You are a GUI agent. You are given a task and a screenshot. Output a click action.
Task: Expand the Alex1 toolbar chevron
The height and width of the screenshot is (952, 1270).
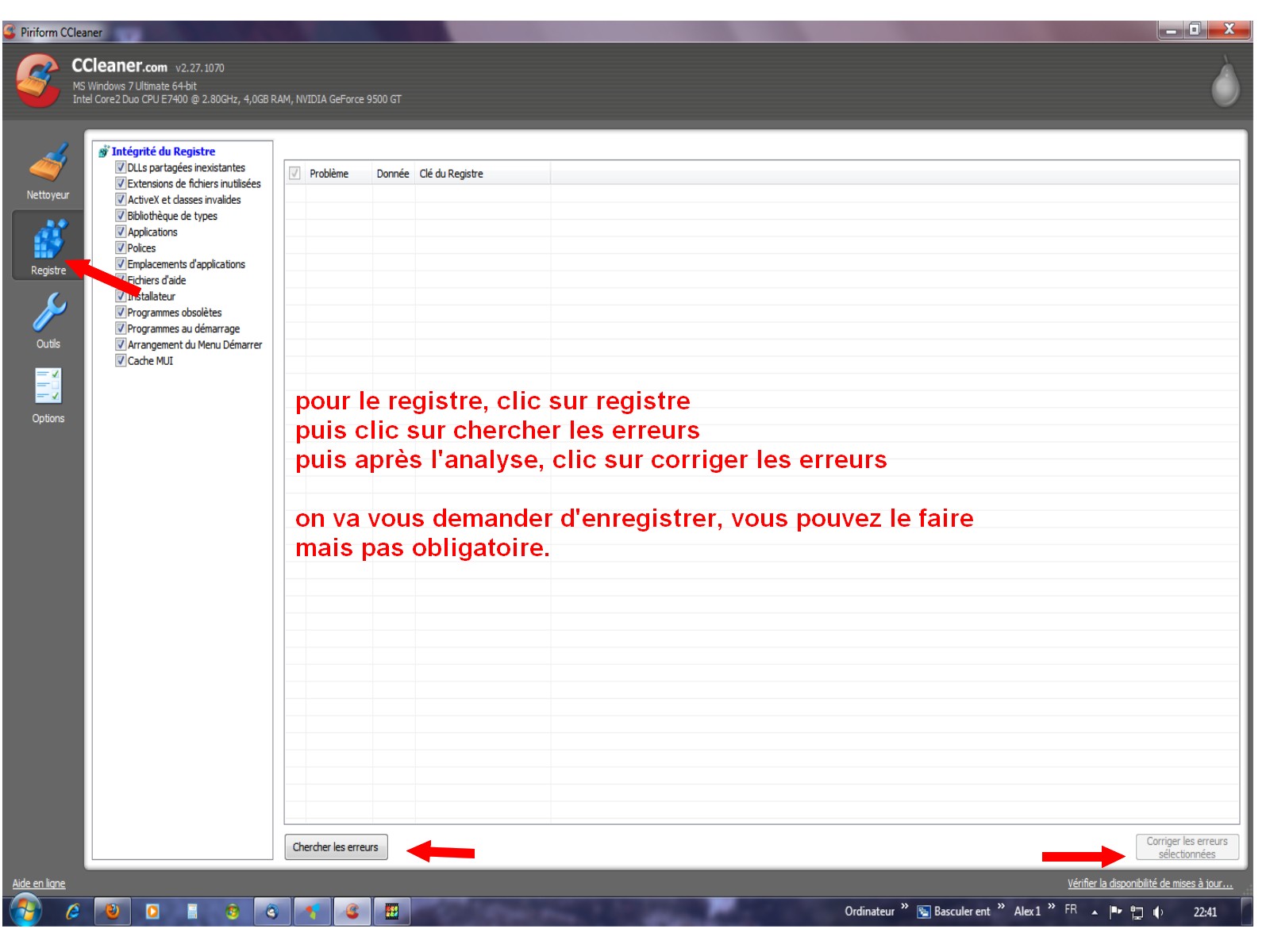click(1051, 907)
